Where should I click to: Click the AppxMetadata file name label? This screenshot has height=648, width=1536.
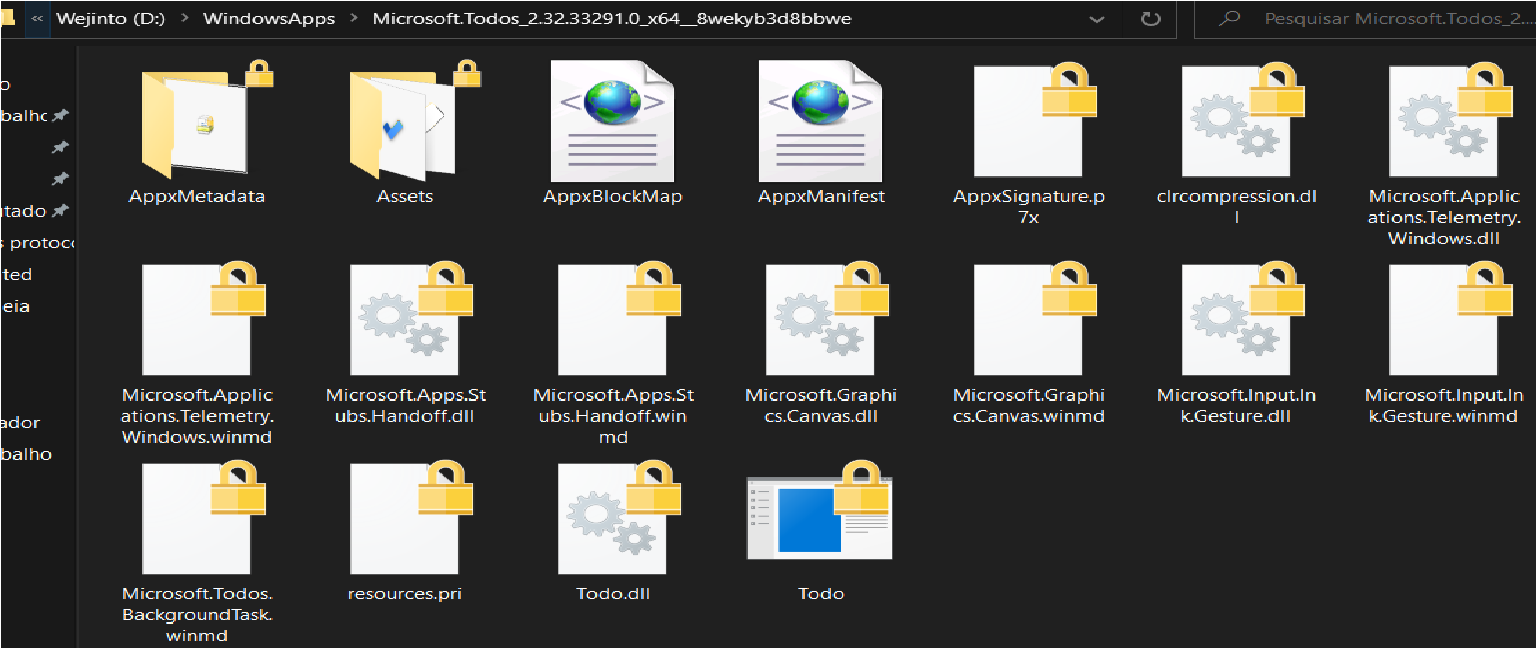point(197,196)
